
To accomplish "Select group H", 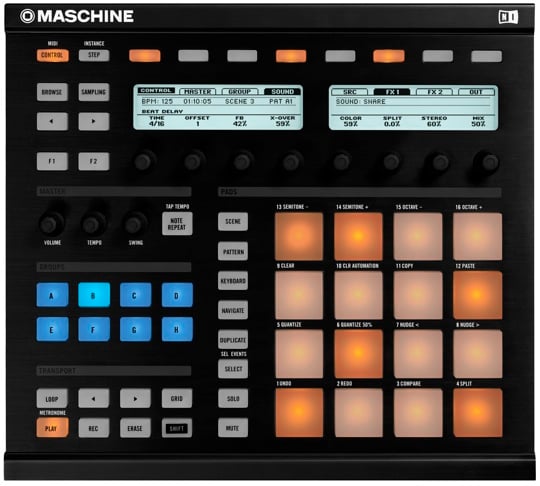I will click(x=177, y=330).
